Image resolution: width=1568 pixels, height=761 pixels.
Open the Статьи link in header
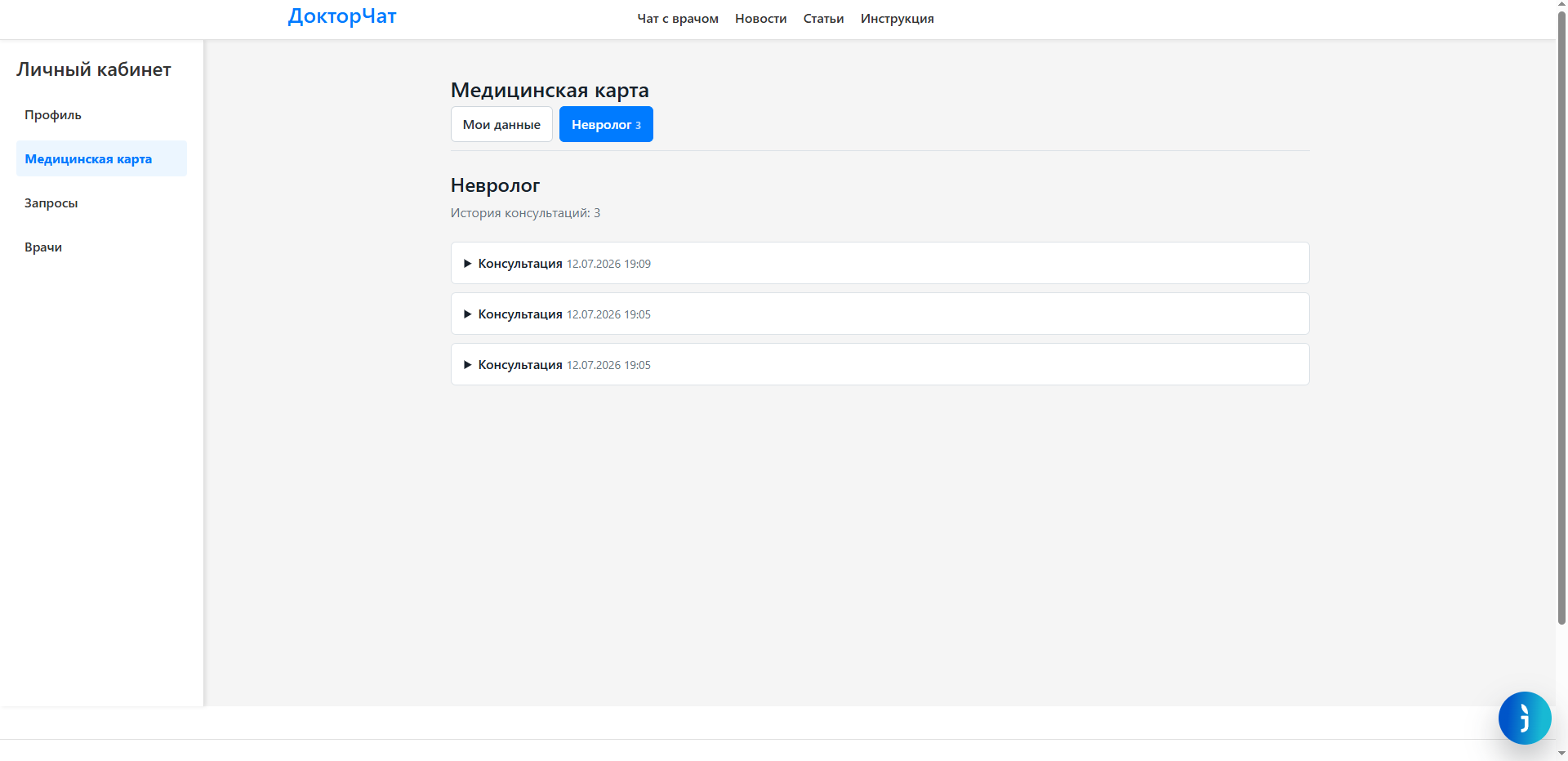pyautogui.click(x=823, y=18)
